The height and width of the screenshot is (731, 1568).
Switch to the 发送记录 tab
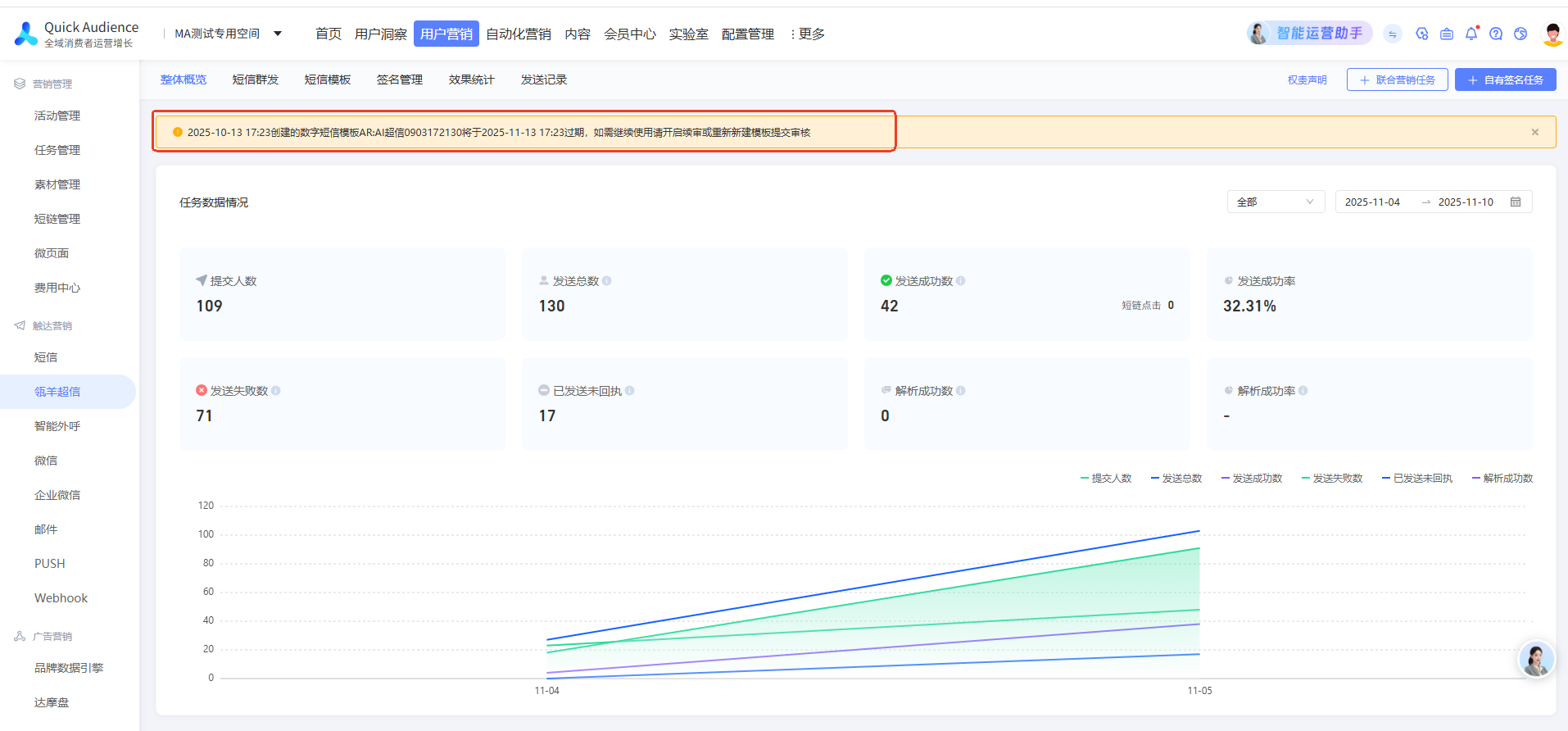pyautogui.click(x=544, y=79)
